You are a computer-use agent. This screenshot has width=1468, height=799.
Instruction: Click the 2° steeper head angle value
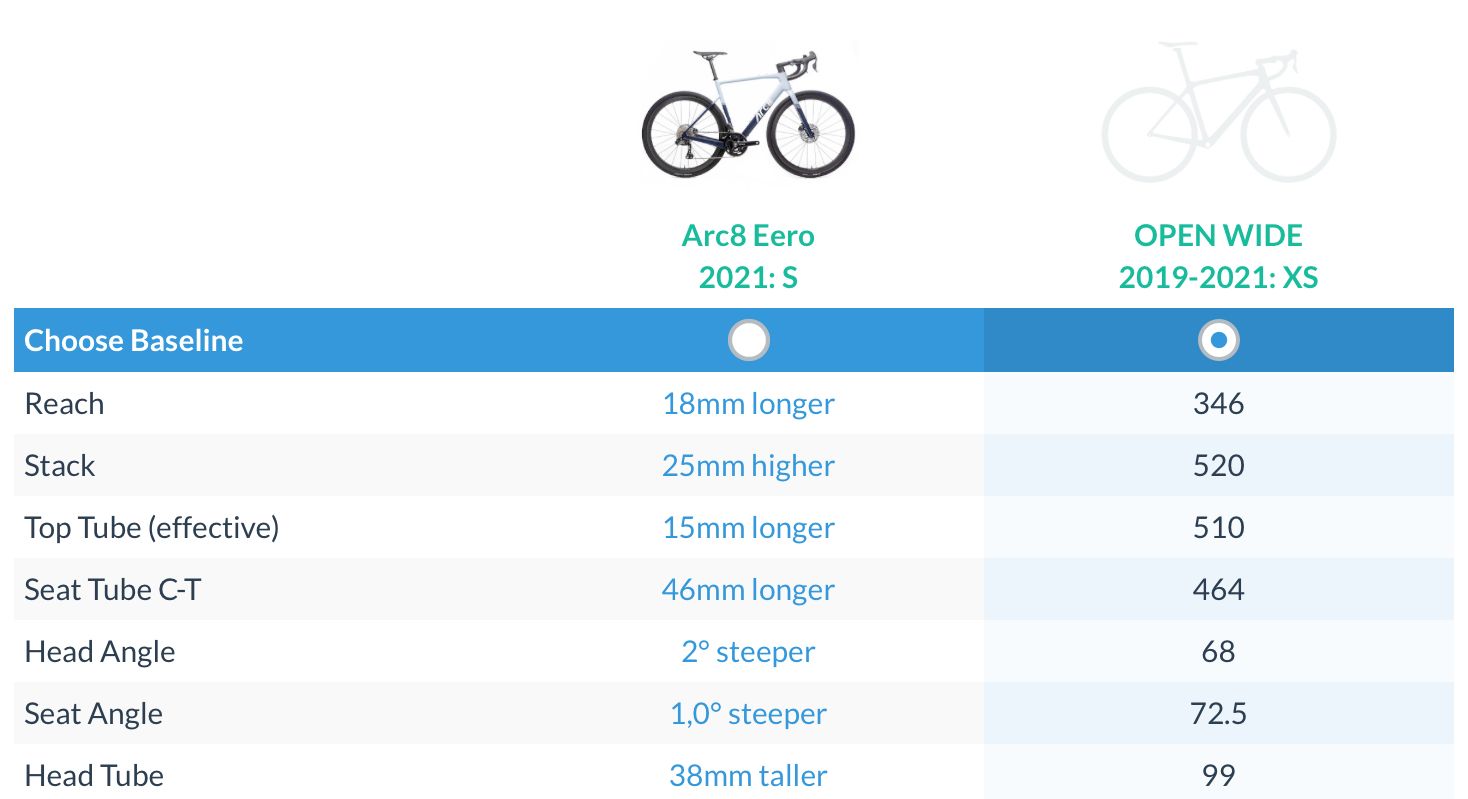coord(748,652)
